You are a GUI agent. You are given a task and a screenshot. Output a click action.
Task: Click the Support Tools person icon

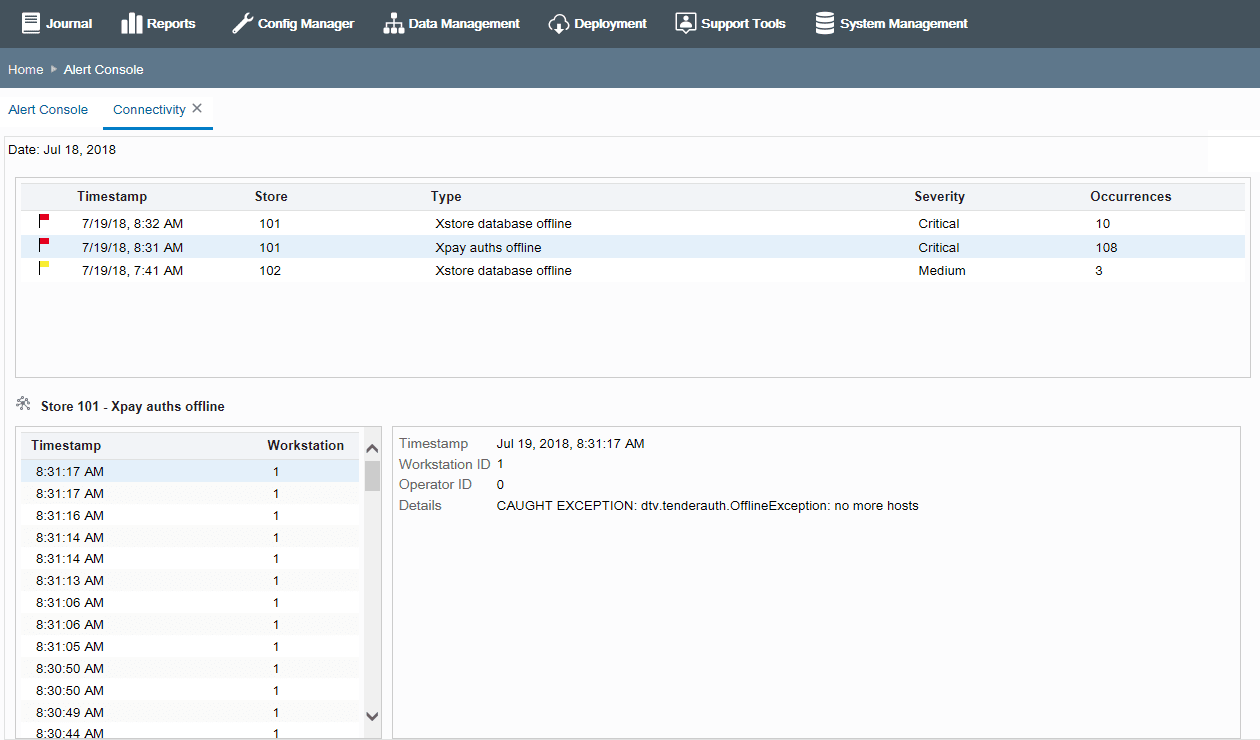coord(685,23)
